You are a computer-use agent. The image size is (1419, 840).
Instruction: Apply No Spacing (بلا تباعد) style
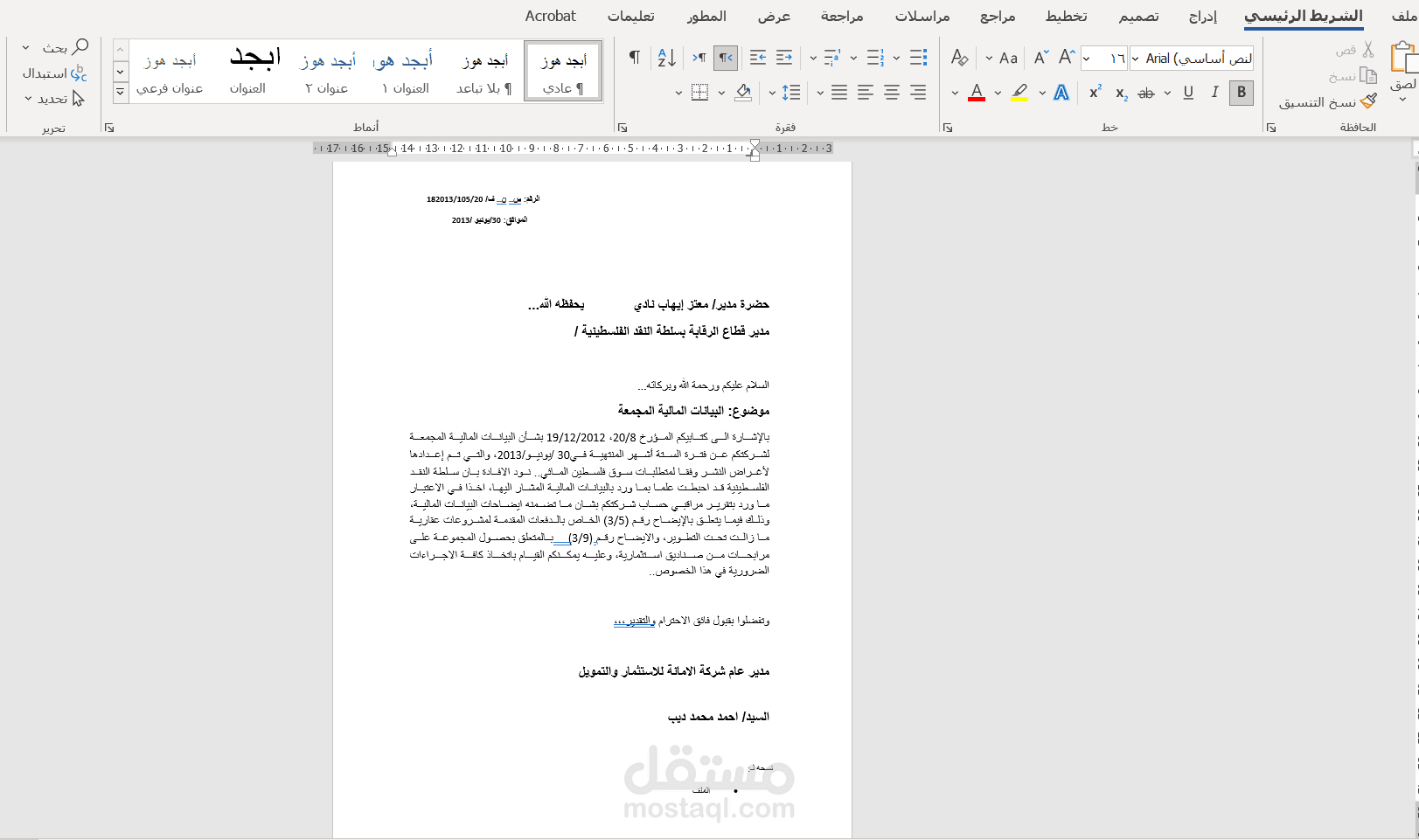click(x=484, y=72)
